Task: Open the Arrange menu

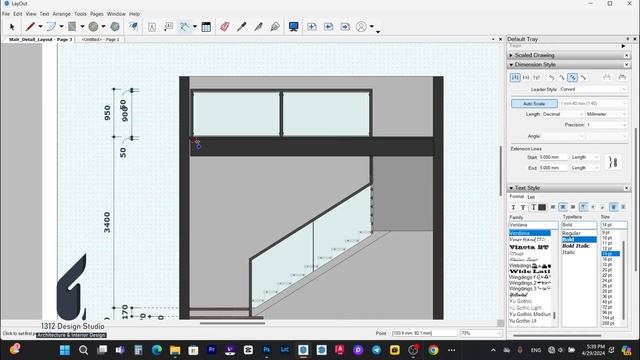Action: coord(62,14)
